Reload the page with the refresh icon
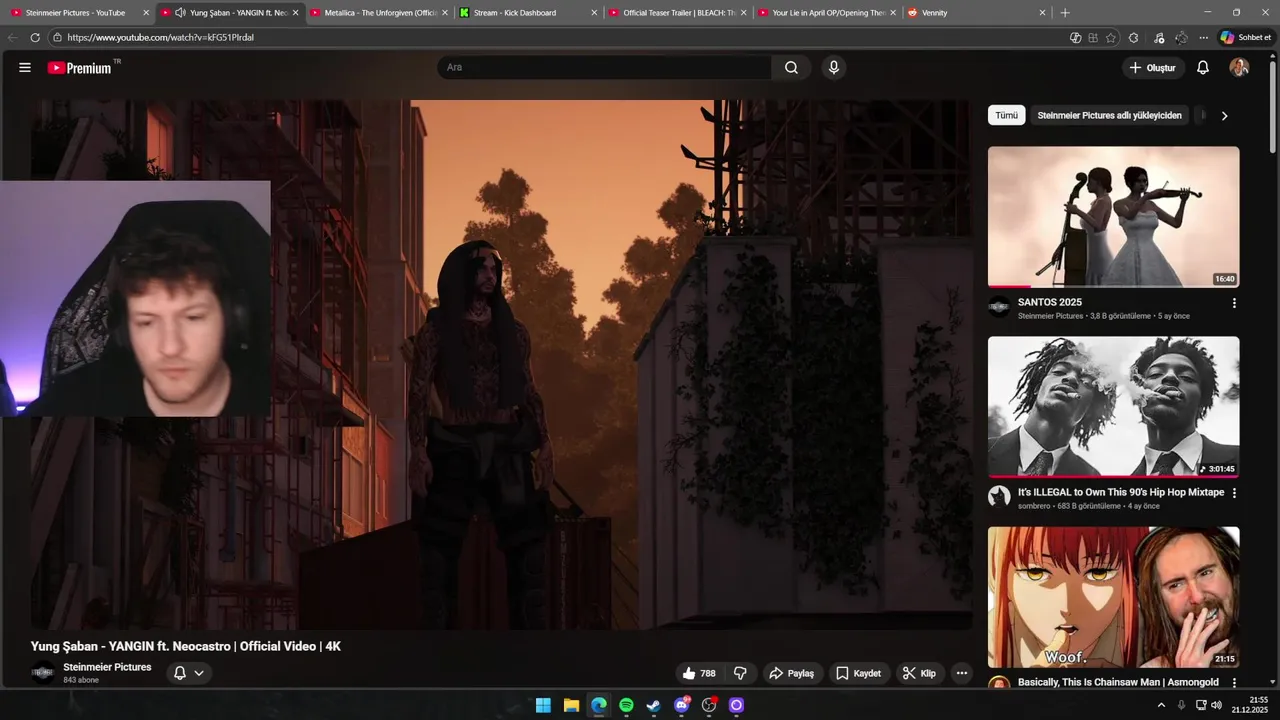 (x=35, y=37)
